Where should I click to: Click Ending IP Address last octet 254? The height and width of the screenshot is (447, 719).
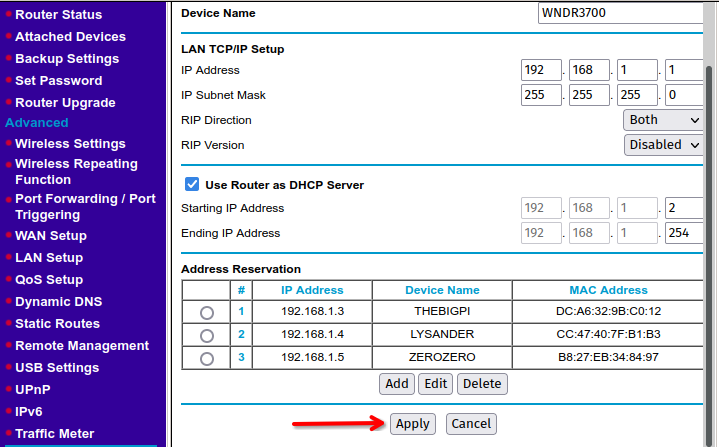(684, 233)
